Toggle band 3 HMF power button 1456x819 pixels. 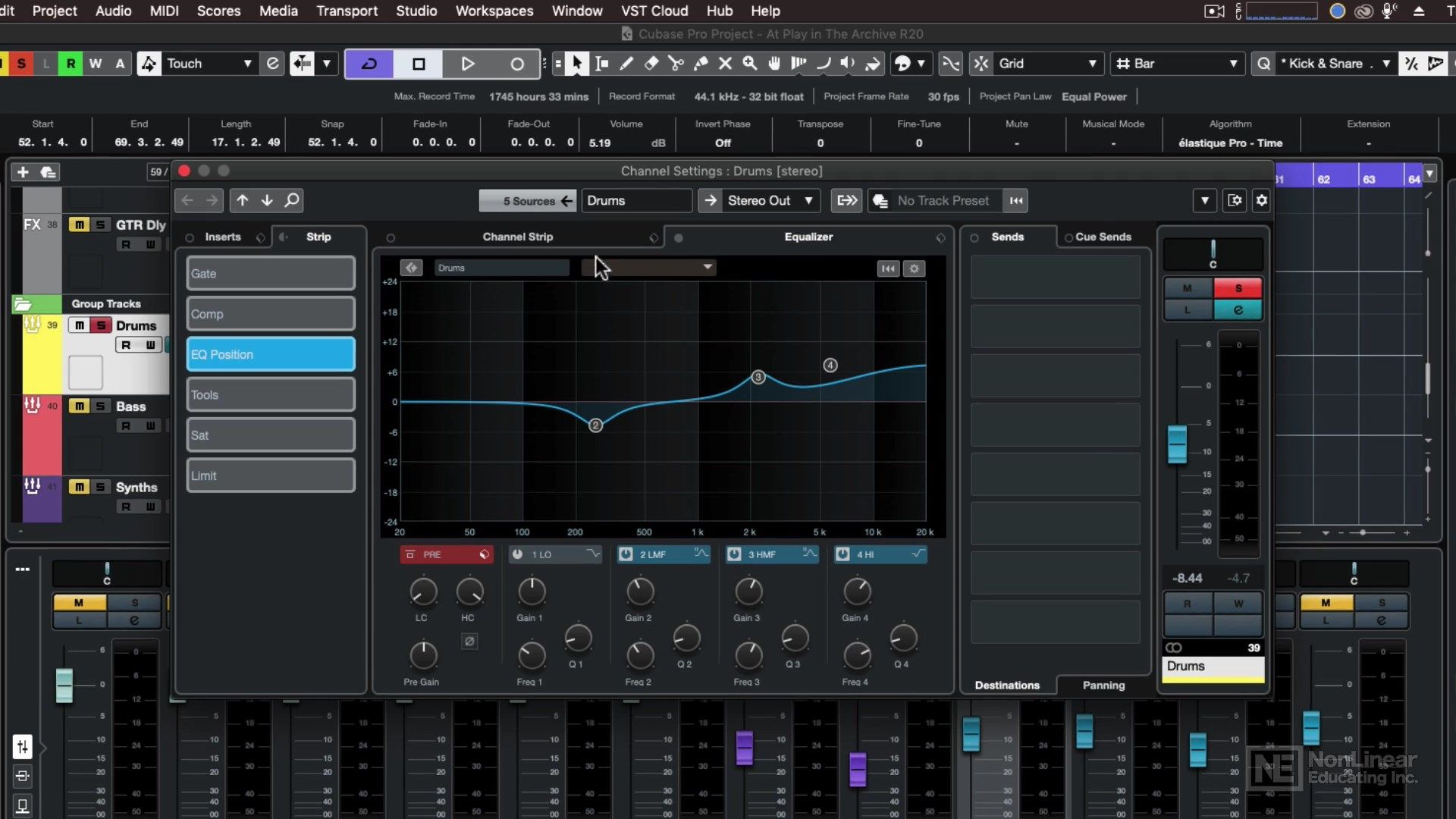734,554
